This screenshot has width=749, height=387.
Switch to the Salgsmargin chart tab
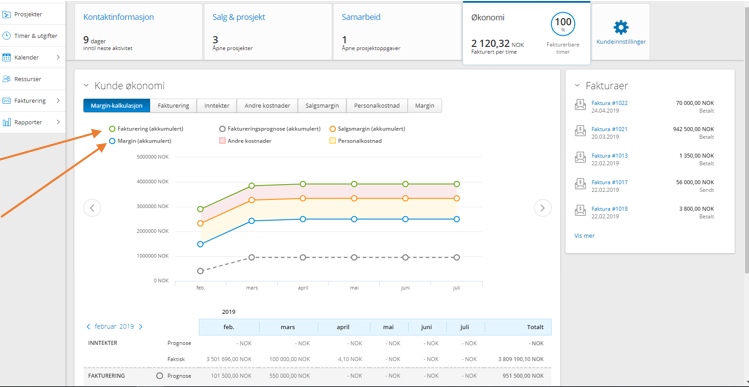(x=322, y=106)
